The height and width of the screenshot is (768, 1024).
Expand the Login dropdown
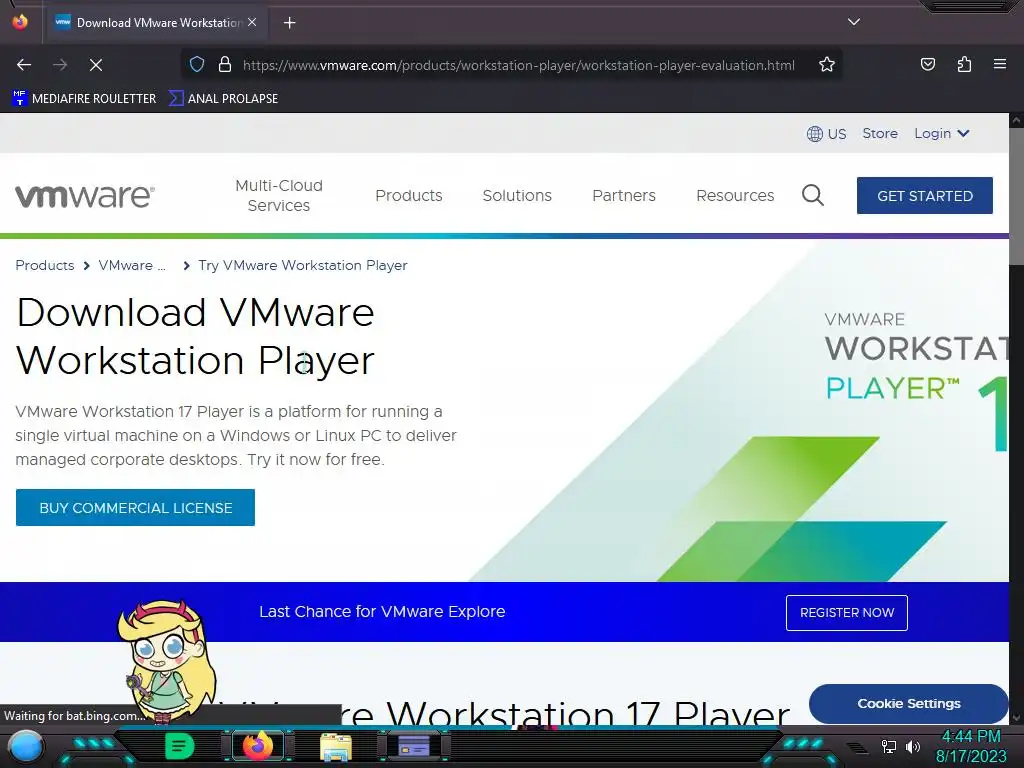point(941,133)
